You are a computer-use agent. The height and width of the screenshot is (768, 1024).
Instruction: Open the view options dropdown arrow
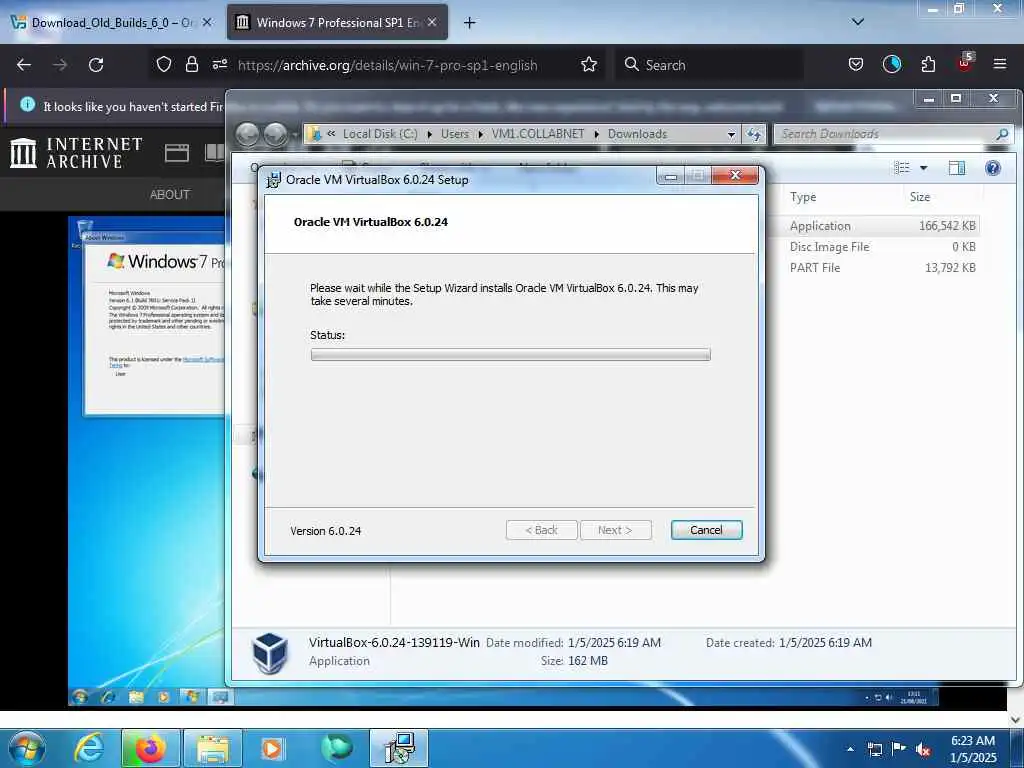click(x=923, y=168)
